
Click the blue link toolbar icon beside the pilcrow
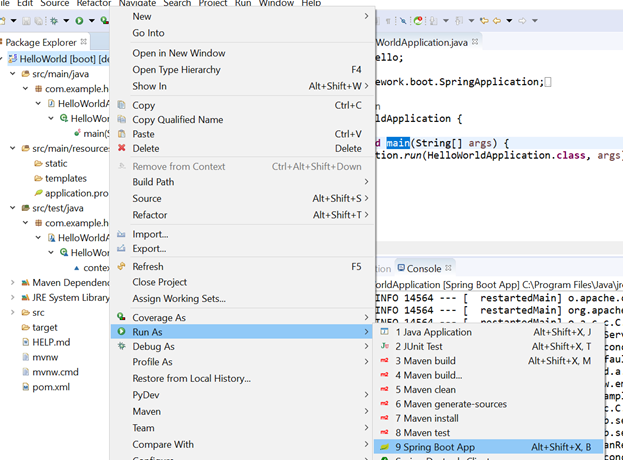pos(403,21)
